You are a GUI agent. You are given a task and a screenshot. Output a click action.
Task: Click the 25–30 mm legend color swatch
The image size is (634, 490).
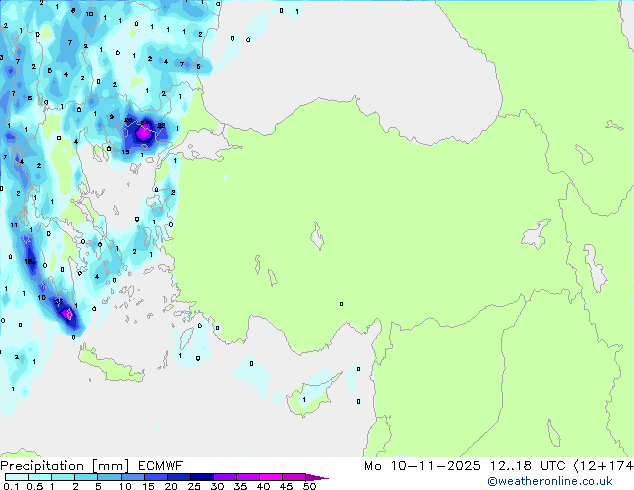click(x=202, y=477)
